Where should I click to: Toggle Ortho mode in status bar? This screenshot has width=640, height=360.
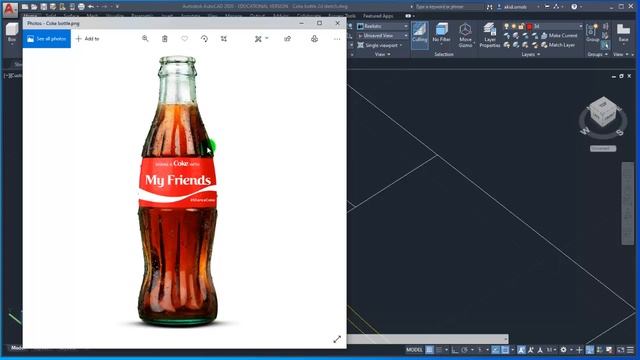[455, 350]
